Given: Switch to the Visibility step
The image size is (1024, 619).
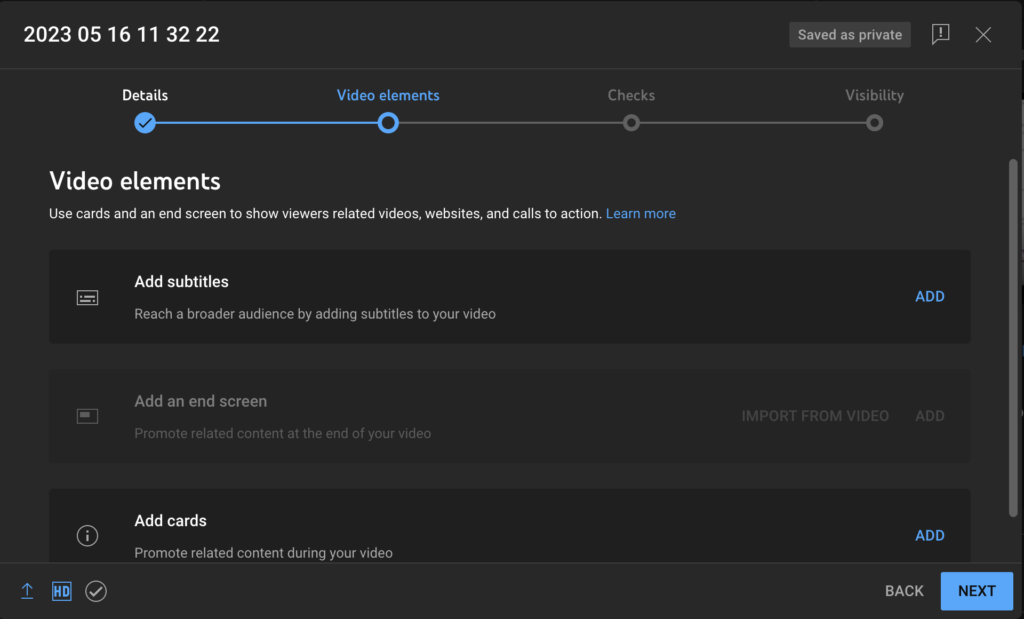Looking at the screenshot, I should pos(874,95).
